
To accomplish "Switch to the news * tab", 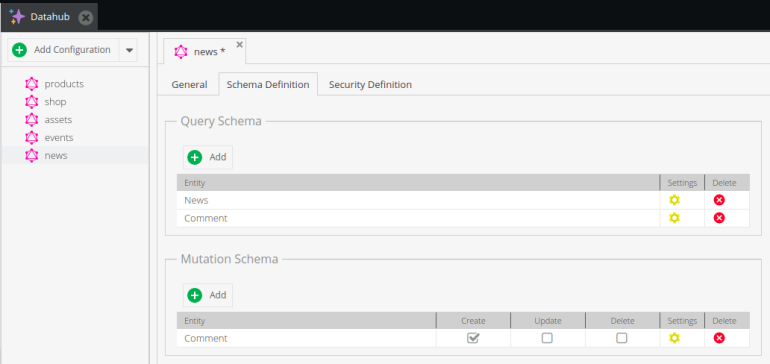I will [x=204, y=51].
